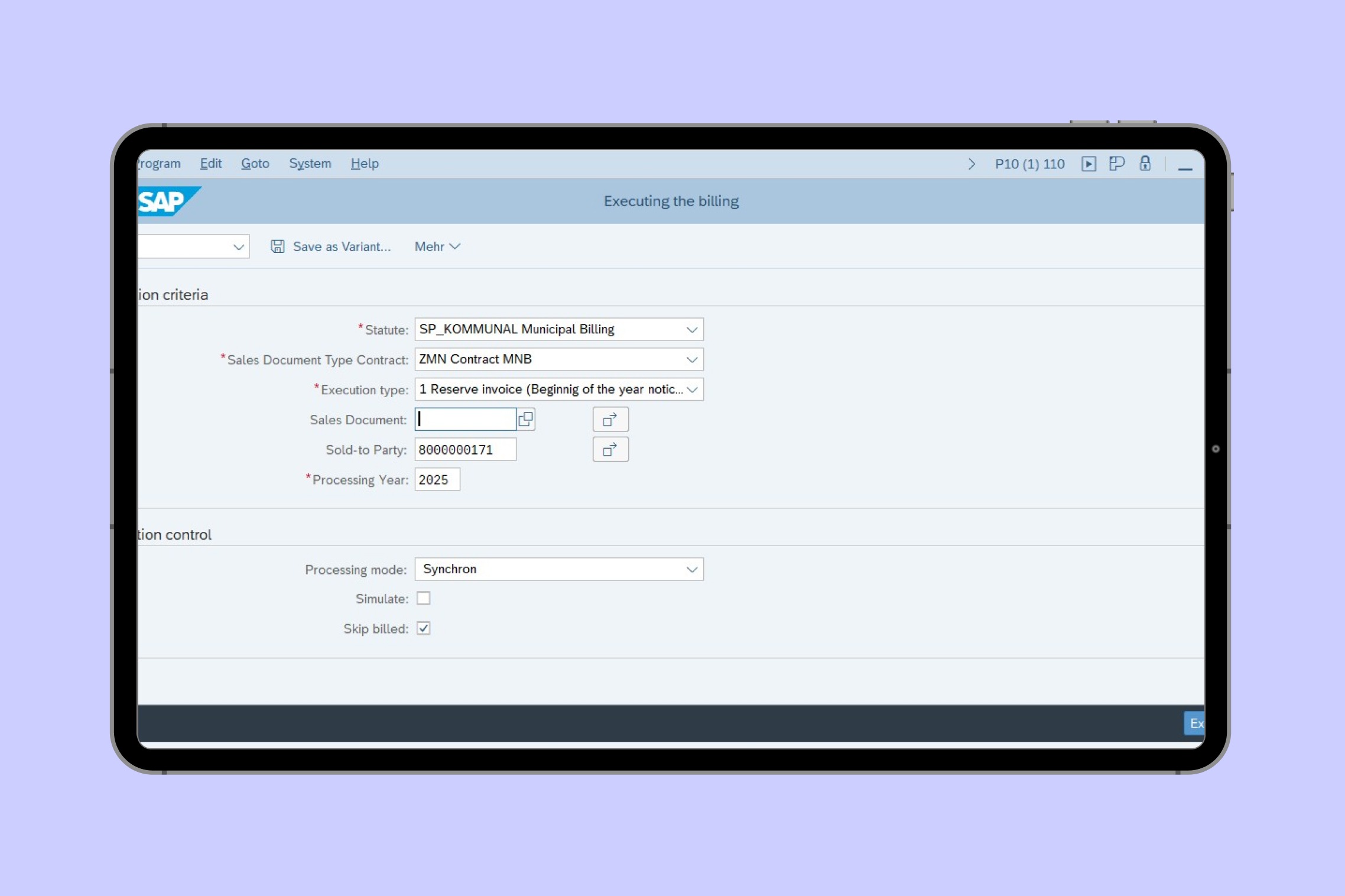1345x896 pixels.
Task: Open multiple selection for Sales Document
Action: point(610,420)
